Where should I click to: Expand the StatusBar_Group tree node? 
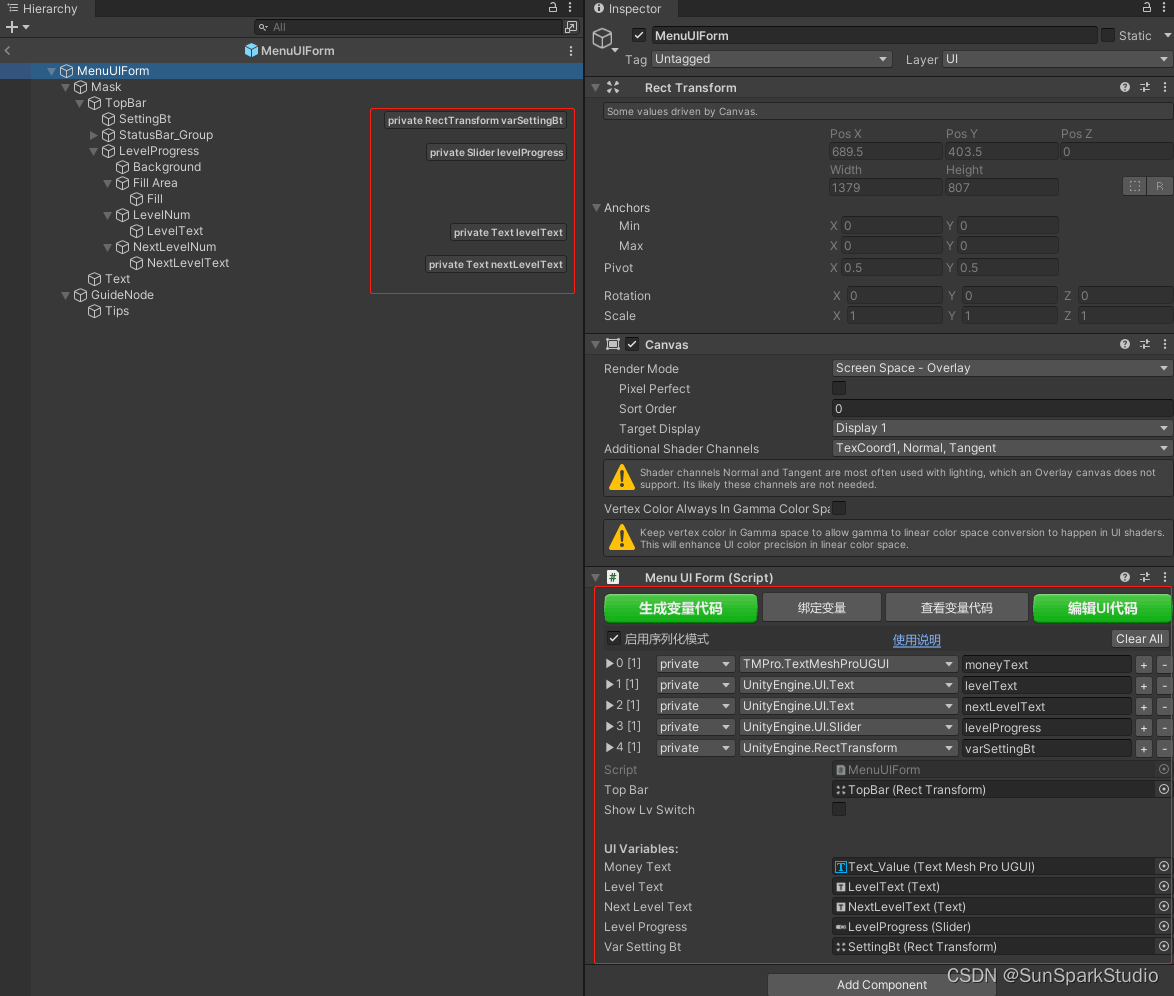94,135
